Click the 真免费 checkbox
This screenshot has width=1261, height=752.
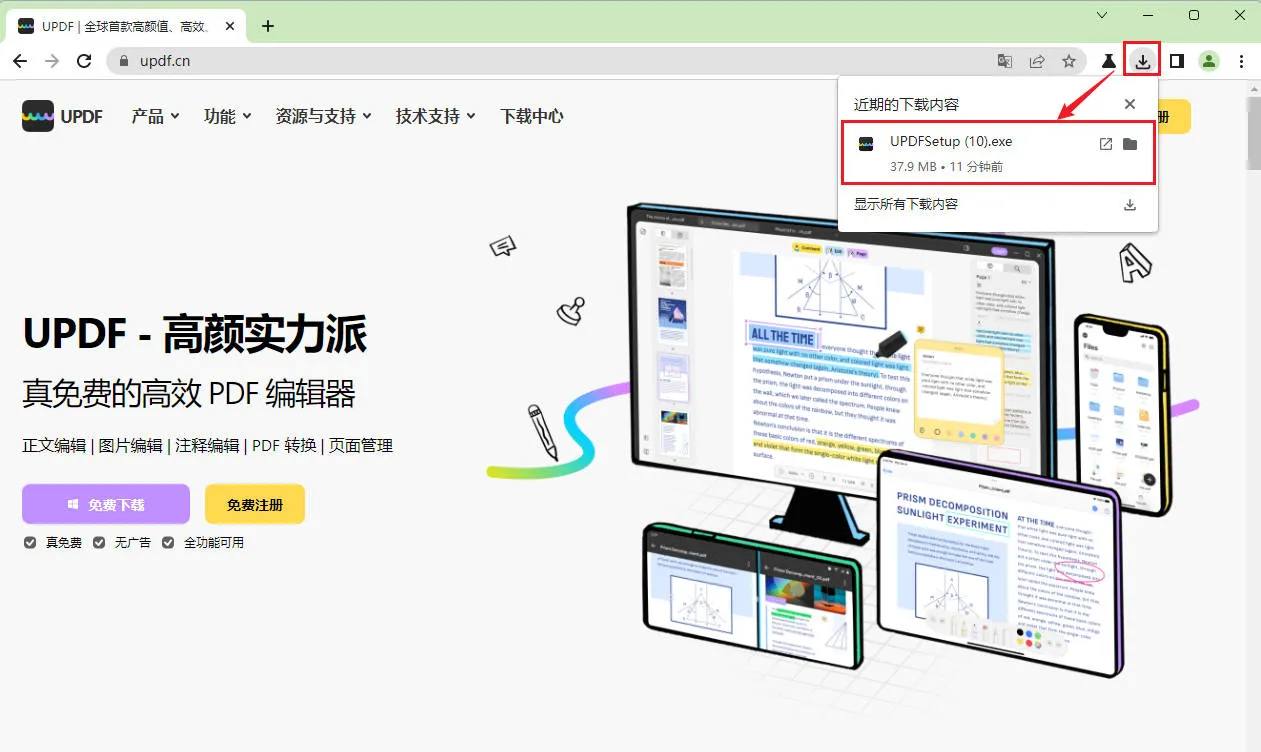point(31,542)
